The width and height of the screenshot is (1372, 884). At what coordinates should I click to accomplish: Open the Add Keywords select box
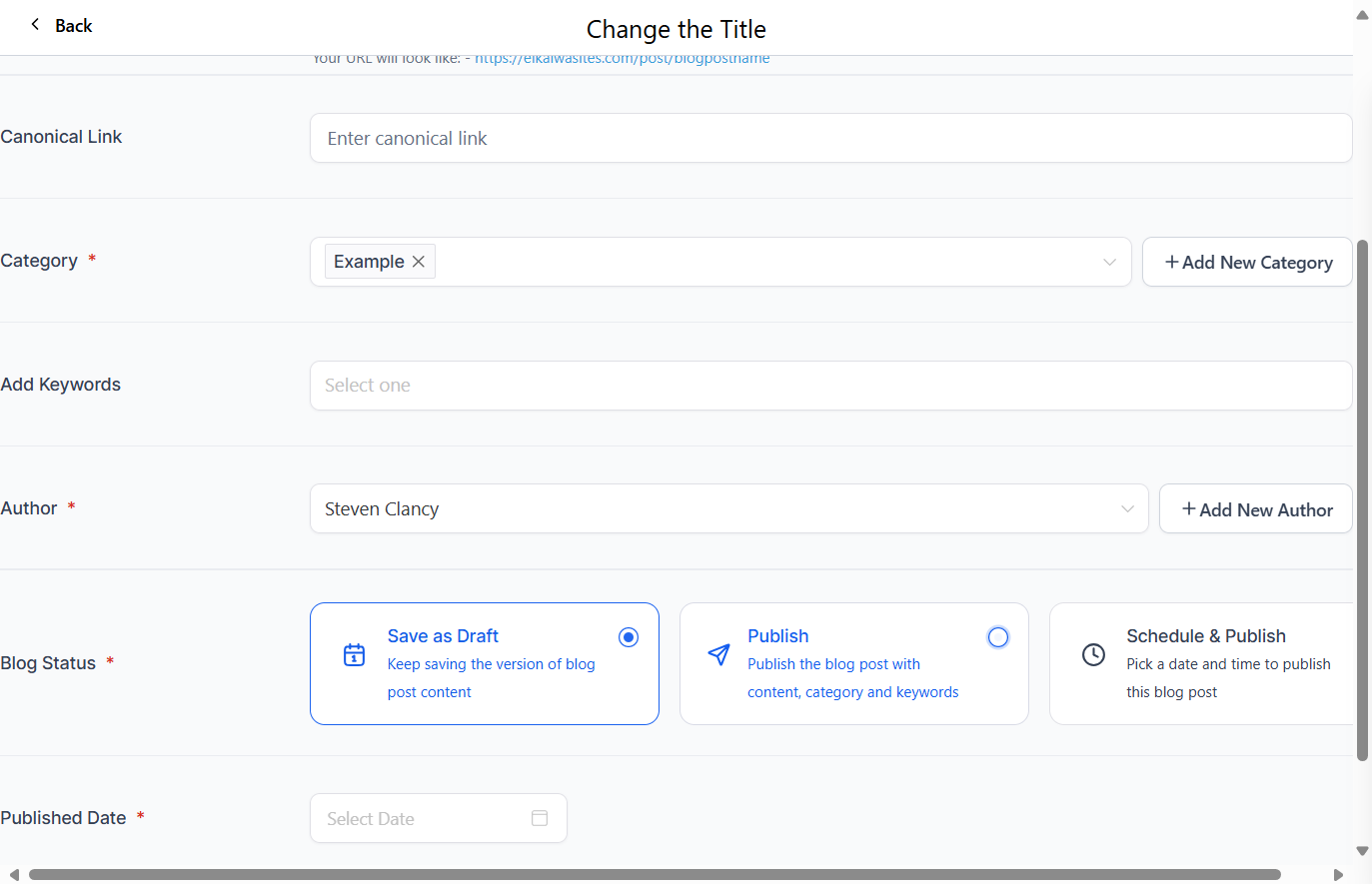pos(830,386)
